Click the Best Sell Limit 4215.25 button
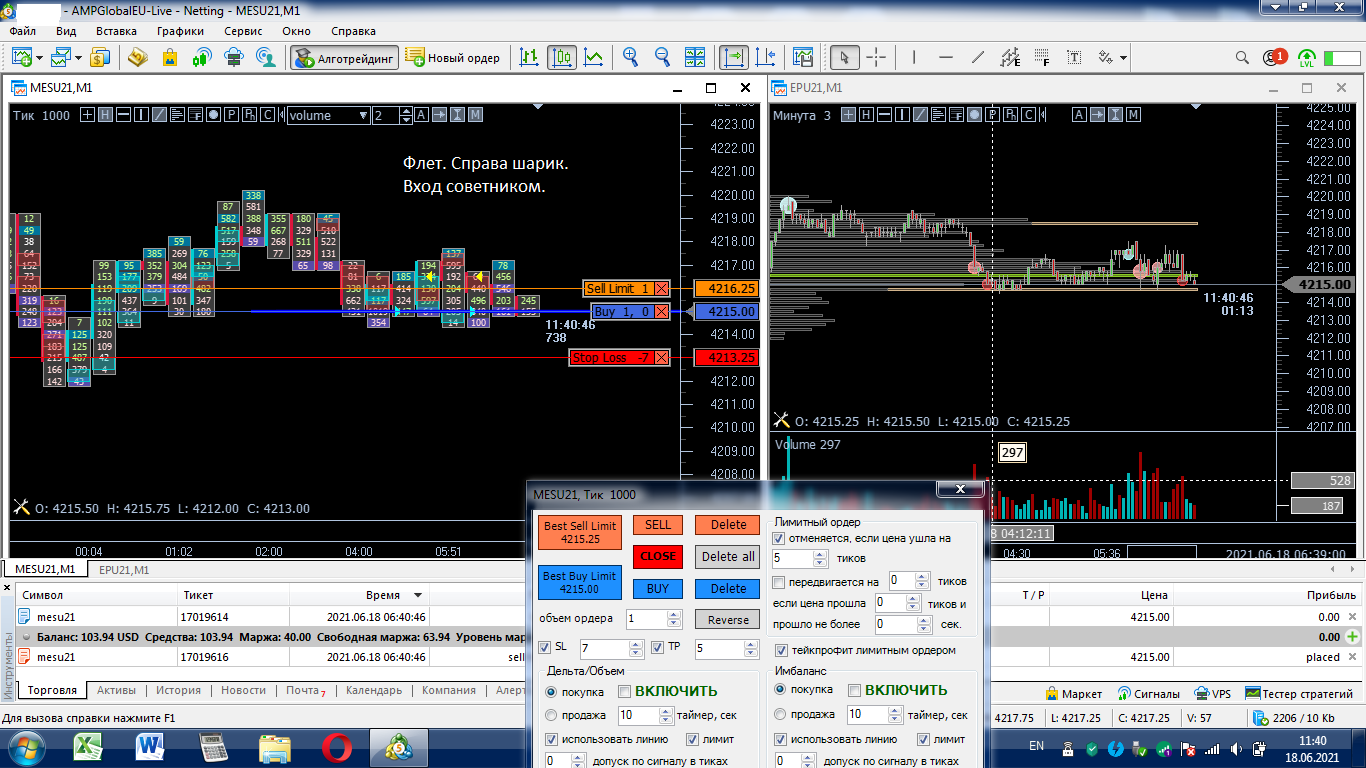Screen dimensions: 1366x768 580,532
